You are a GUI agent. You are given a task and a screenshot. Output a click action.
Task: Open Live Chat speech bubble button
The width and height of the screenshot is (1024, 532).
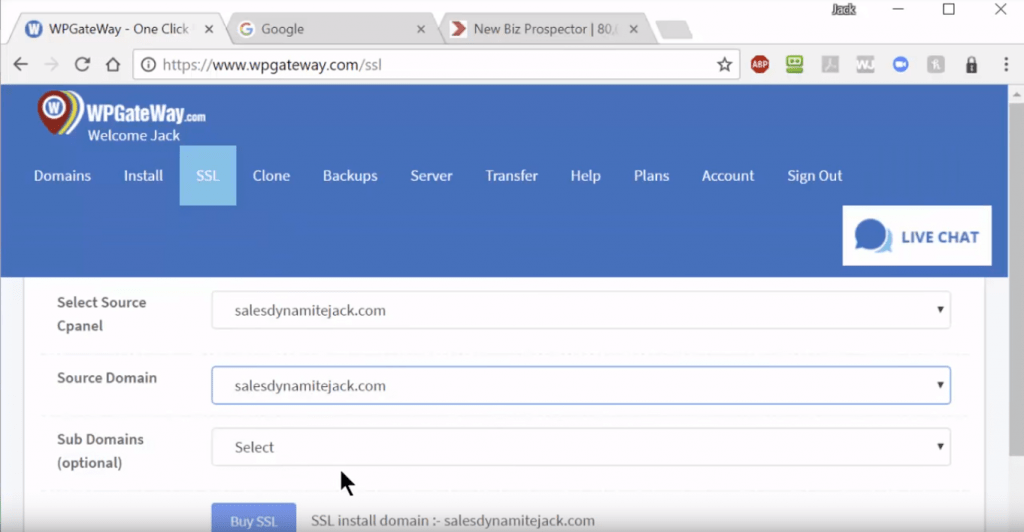coord(917,236)
